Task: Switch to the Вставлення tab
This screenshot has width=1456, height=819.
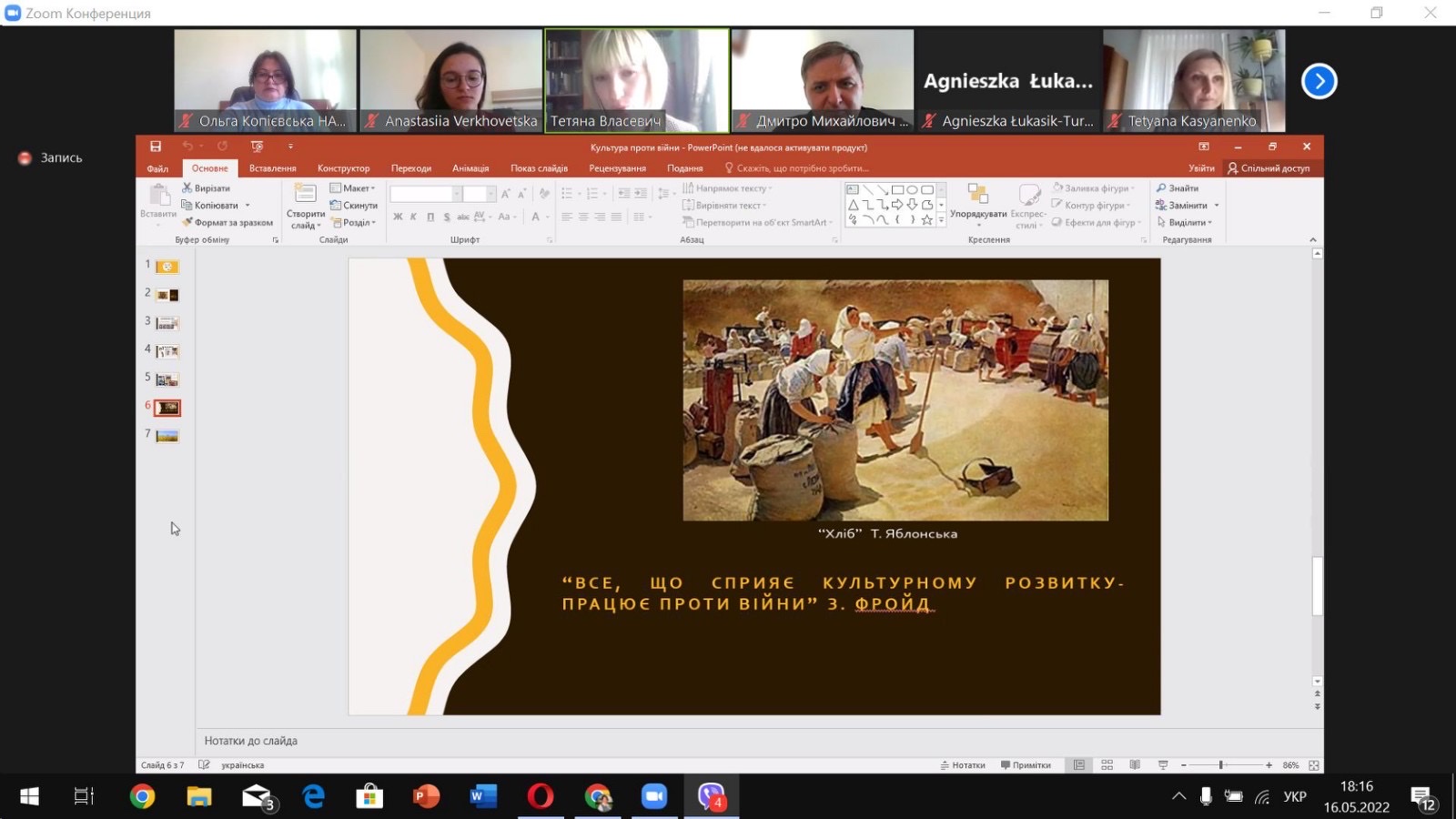Action: point(273,168)
